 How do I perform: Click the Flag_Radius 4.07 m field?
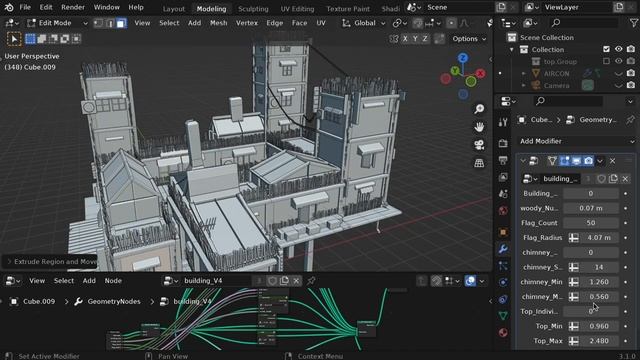point(599,238)
